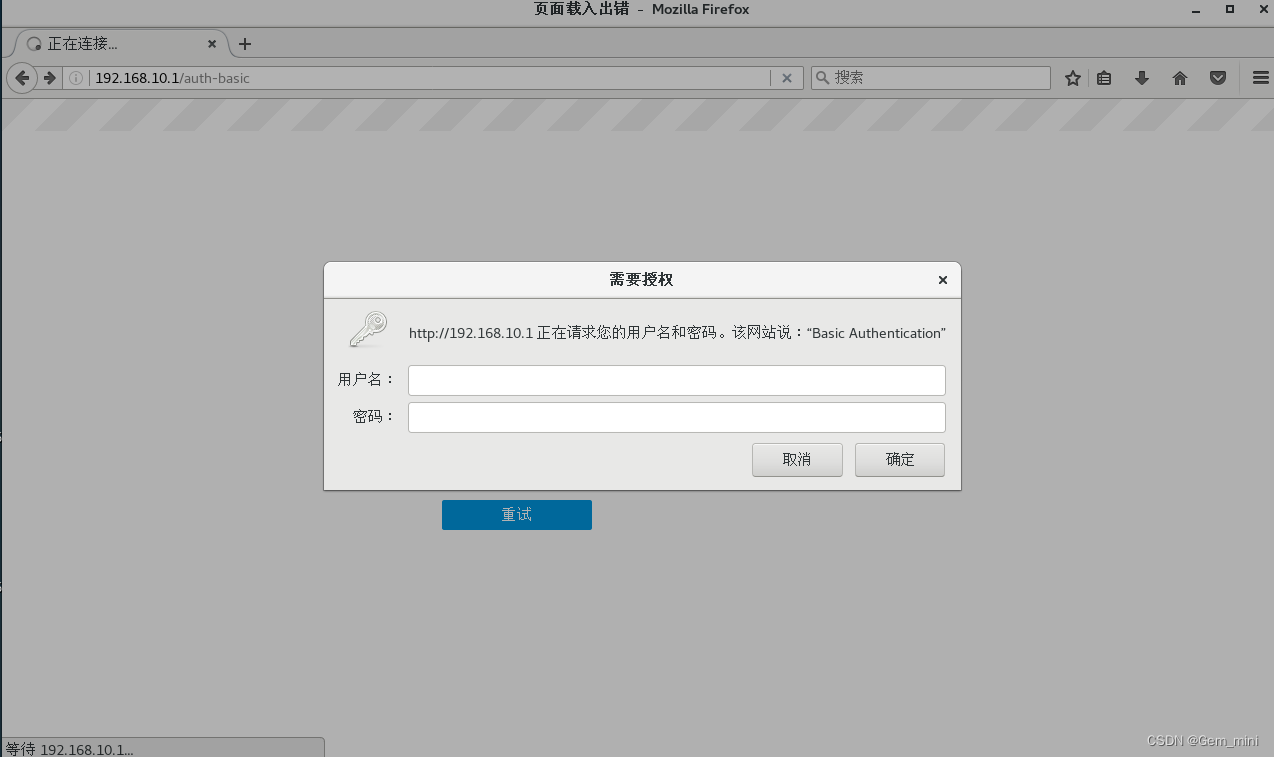Click inside the 用户名 input field
Viewport: 1274px width, 757px height.
676,380
